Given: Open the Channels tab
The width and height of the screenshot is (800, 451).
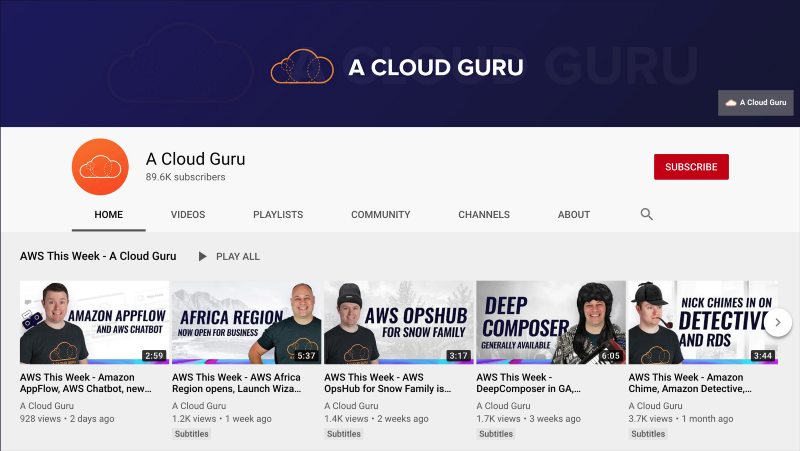Looking at the screenshot, I should (x=484, y=215).
